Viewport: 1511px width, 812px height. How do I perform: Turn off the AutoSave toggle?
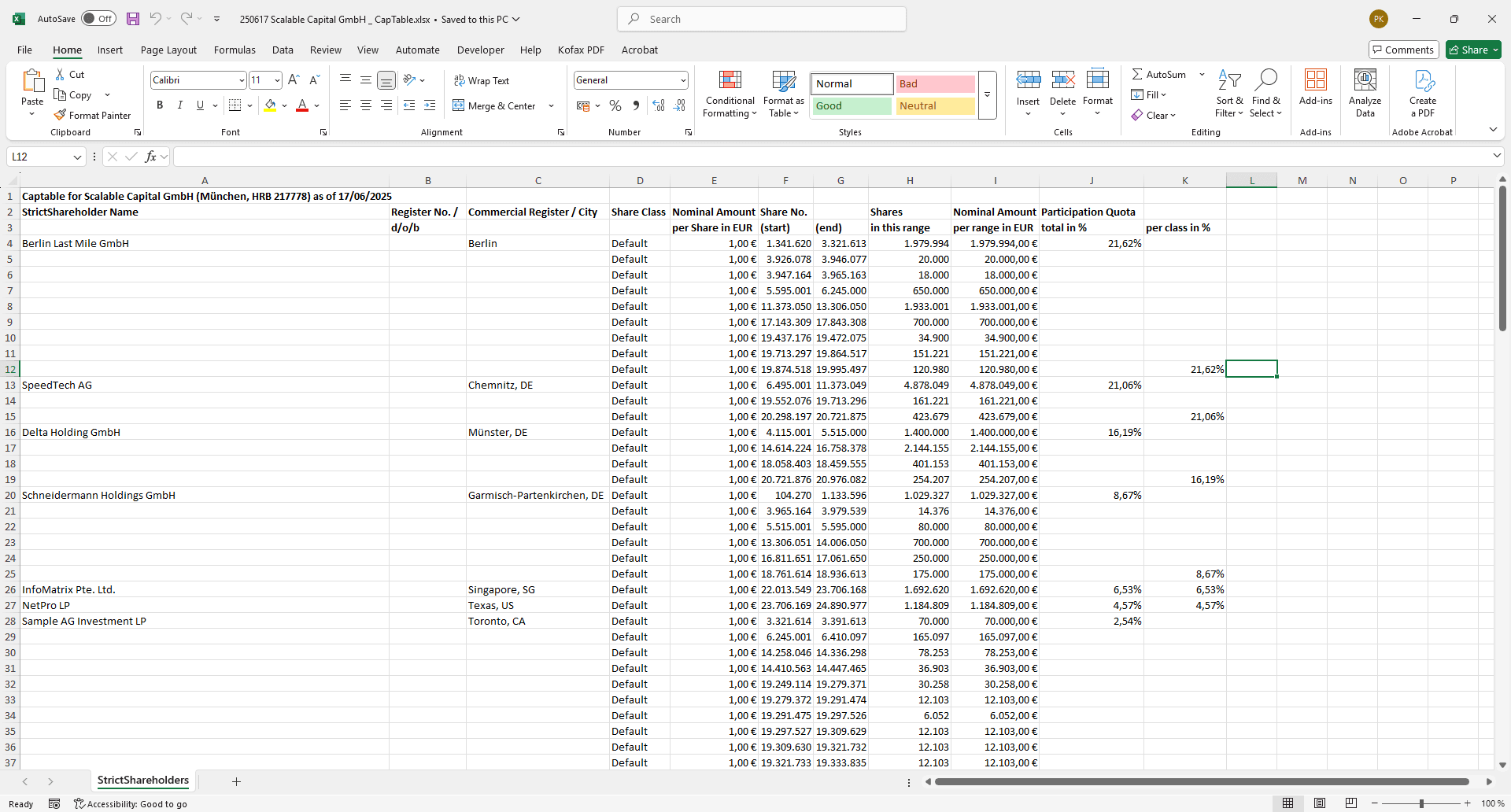coord(98,18)
